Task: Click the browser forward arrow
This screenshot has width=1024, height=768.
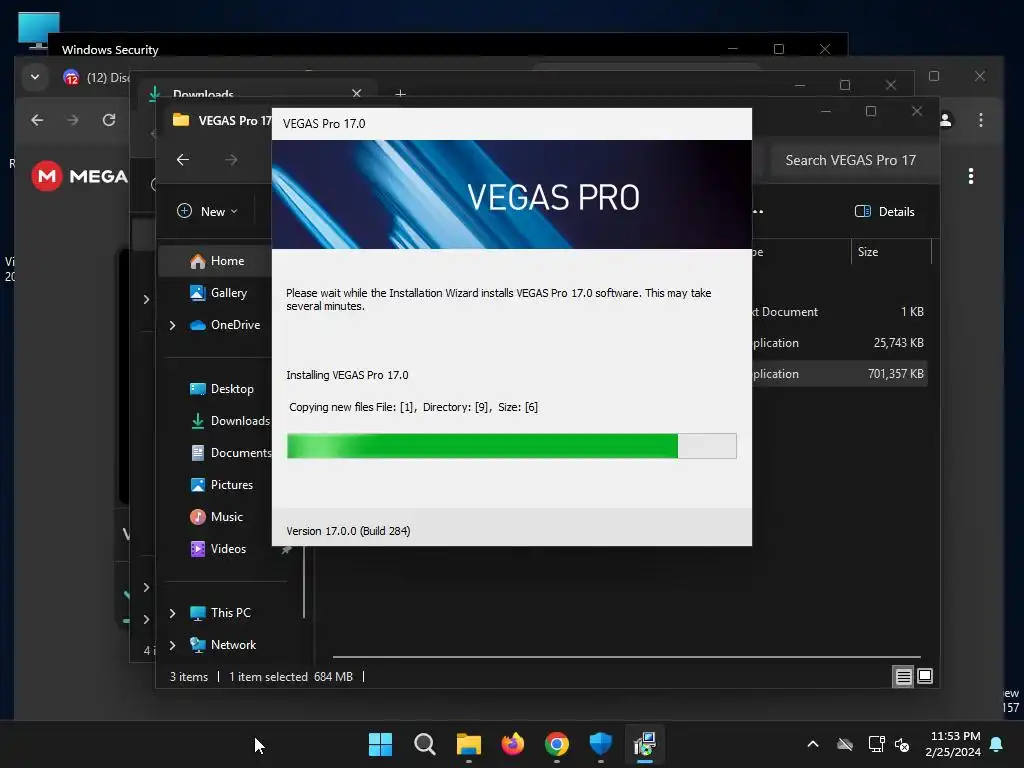Action: [x=73, y=120]
